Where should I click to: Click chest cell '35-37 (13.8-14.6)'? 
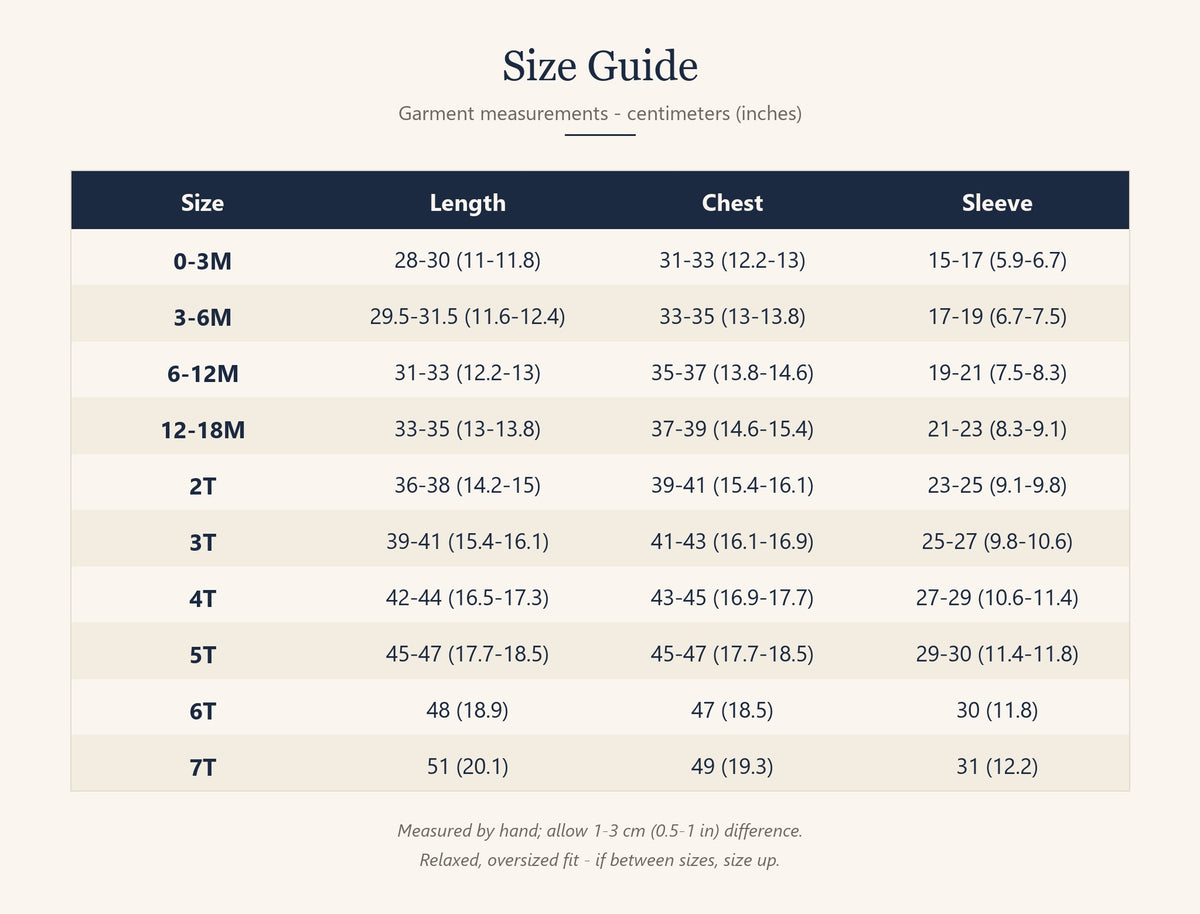[x=732, y=373]
